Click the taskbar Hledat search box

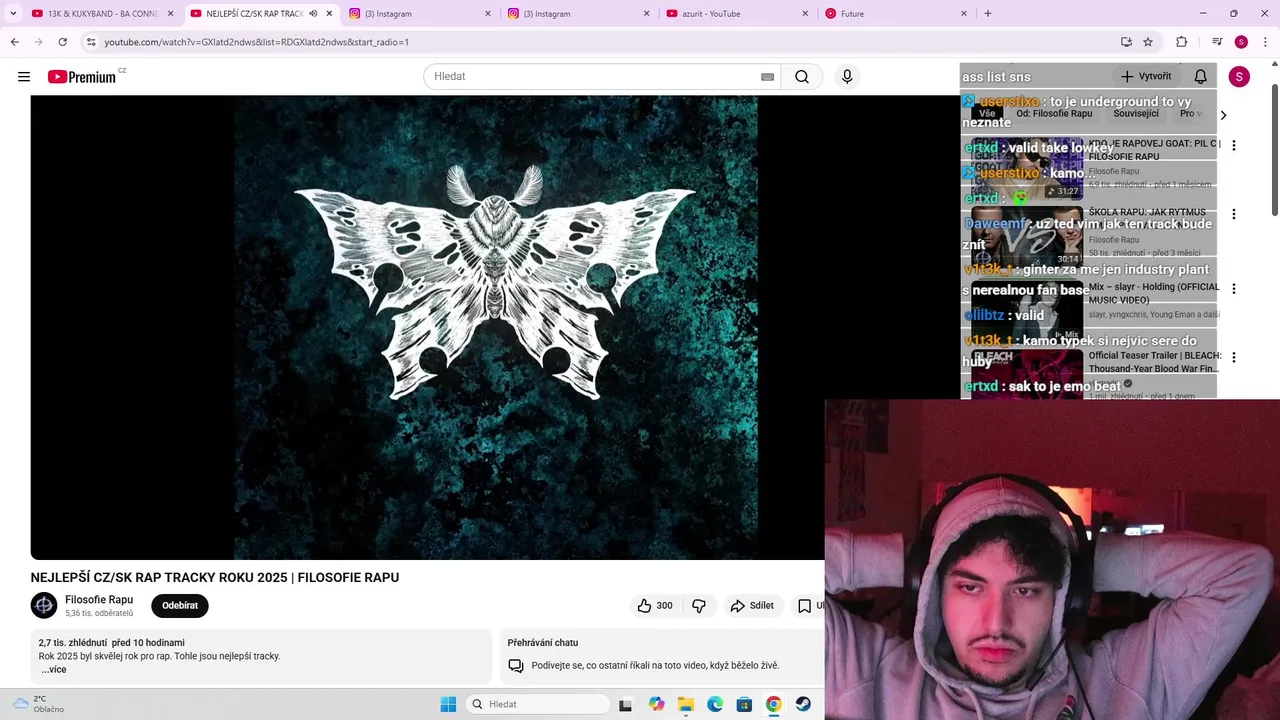coord(538,704)
